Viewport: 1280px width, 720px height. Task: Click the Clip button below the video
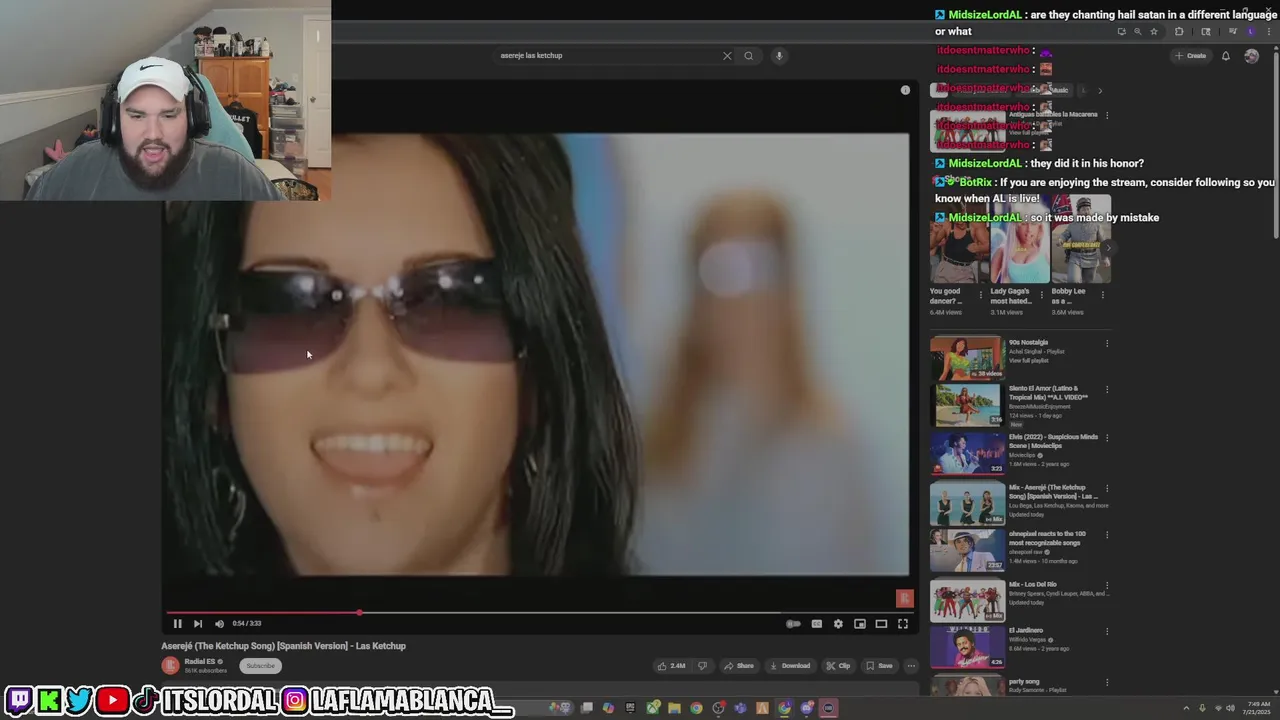838,666
